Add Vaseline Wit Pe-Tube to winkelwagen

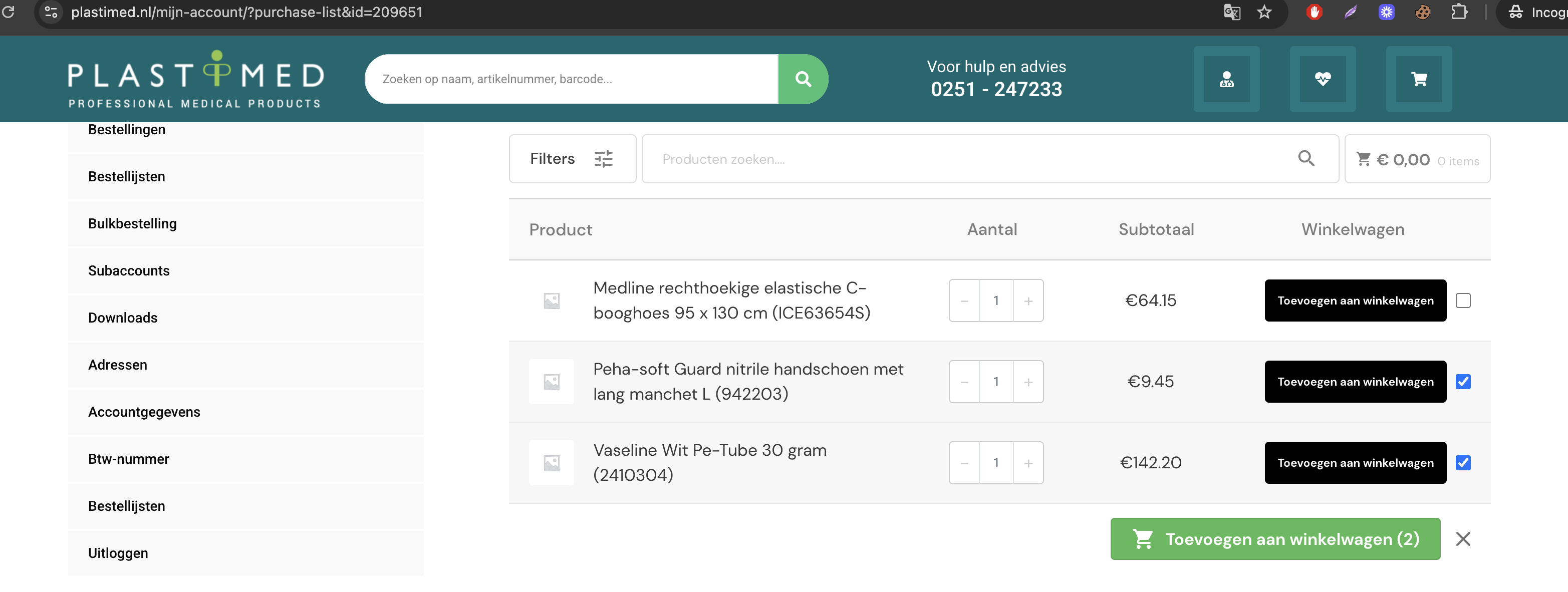coord(1355,463)
